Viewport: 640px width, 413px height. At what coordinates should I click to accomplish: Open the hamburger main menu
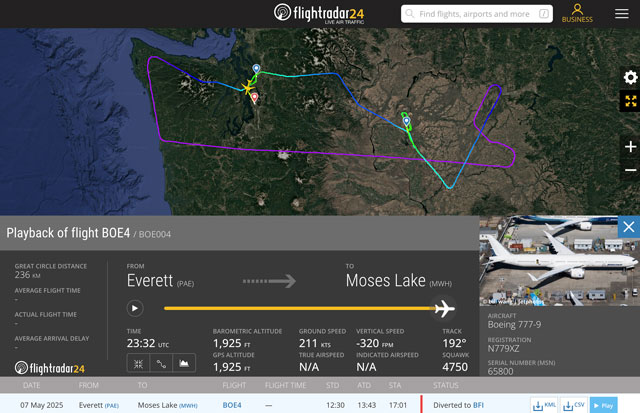[622, 14]
